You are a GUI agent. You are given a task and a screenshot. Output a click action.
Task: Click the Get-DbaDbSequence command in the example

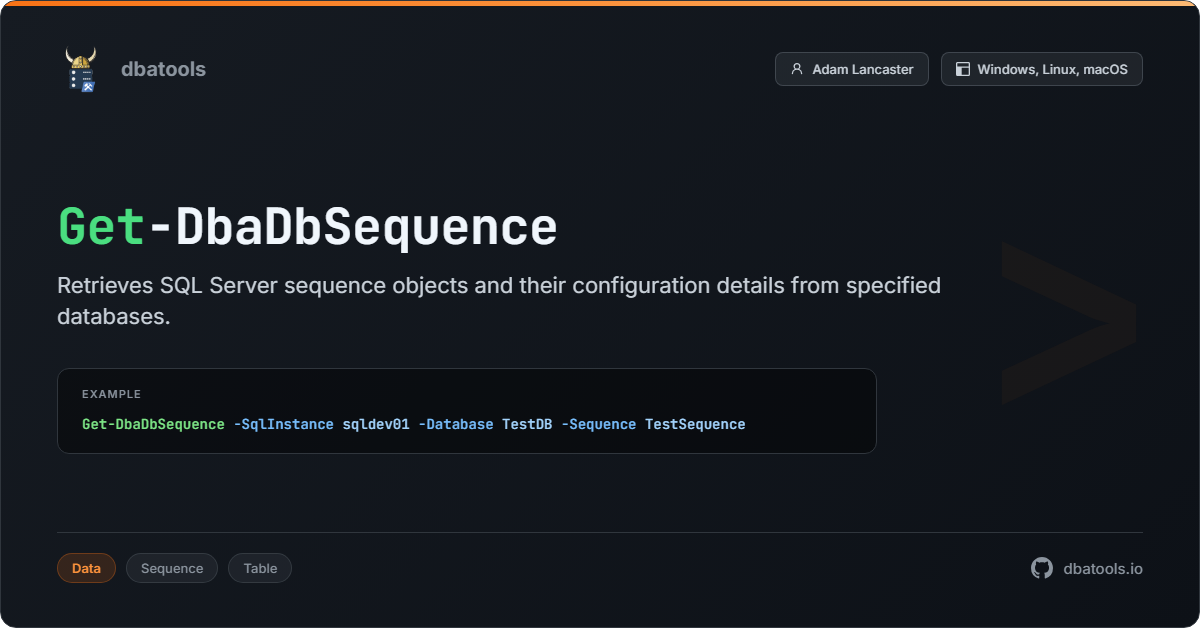pyautogui.click(x=153, y=424)
